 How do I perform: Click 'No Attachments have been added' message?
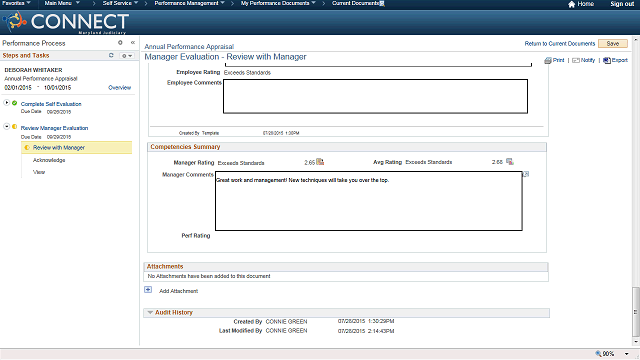[x=209, y=276]
